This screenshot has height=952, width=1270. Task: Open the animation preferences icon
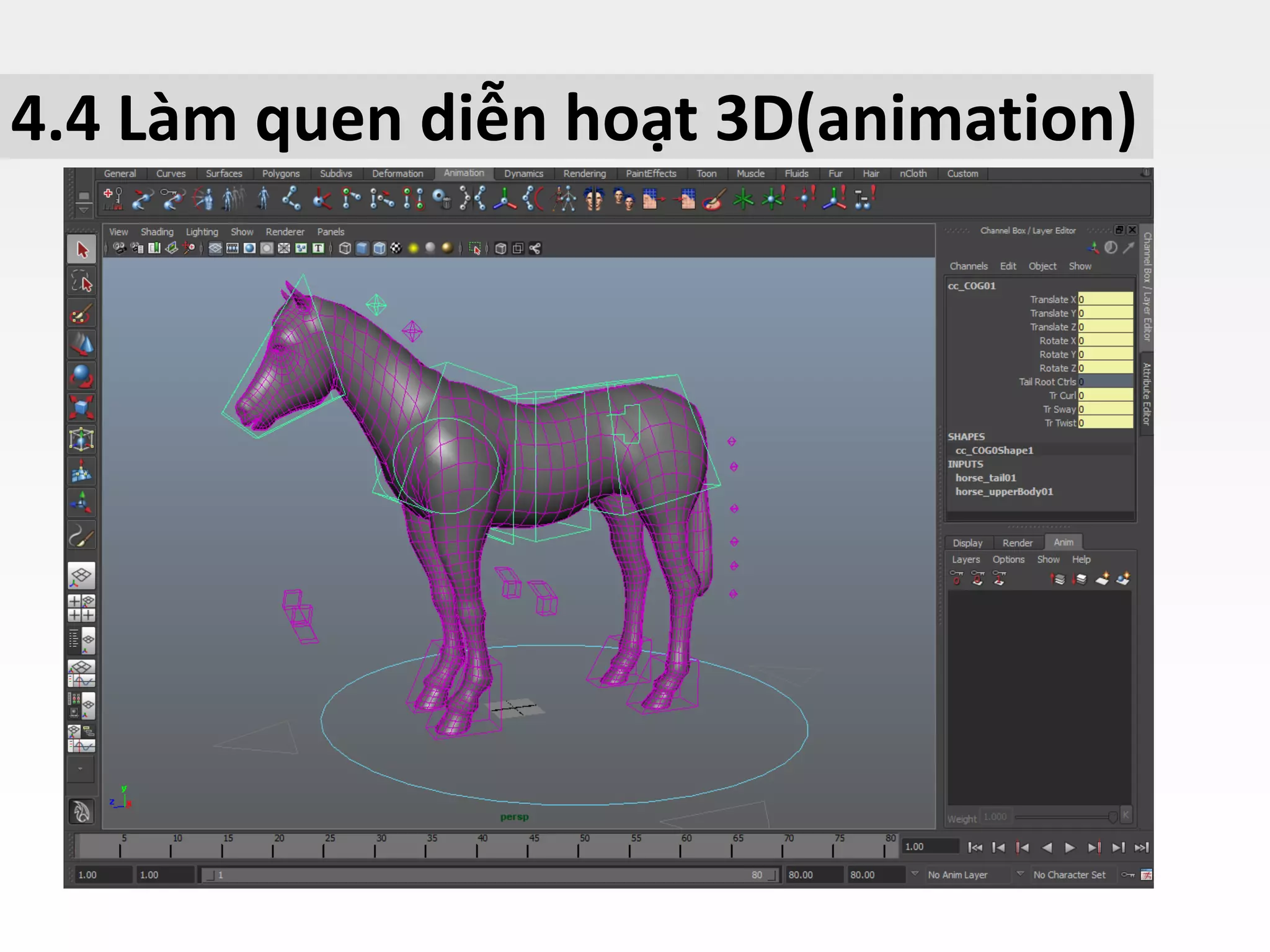pos(1147,875)
